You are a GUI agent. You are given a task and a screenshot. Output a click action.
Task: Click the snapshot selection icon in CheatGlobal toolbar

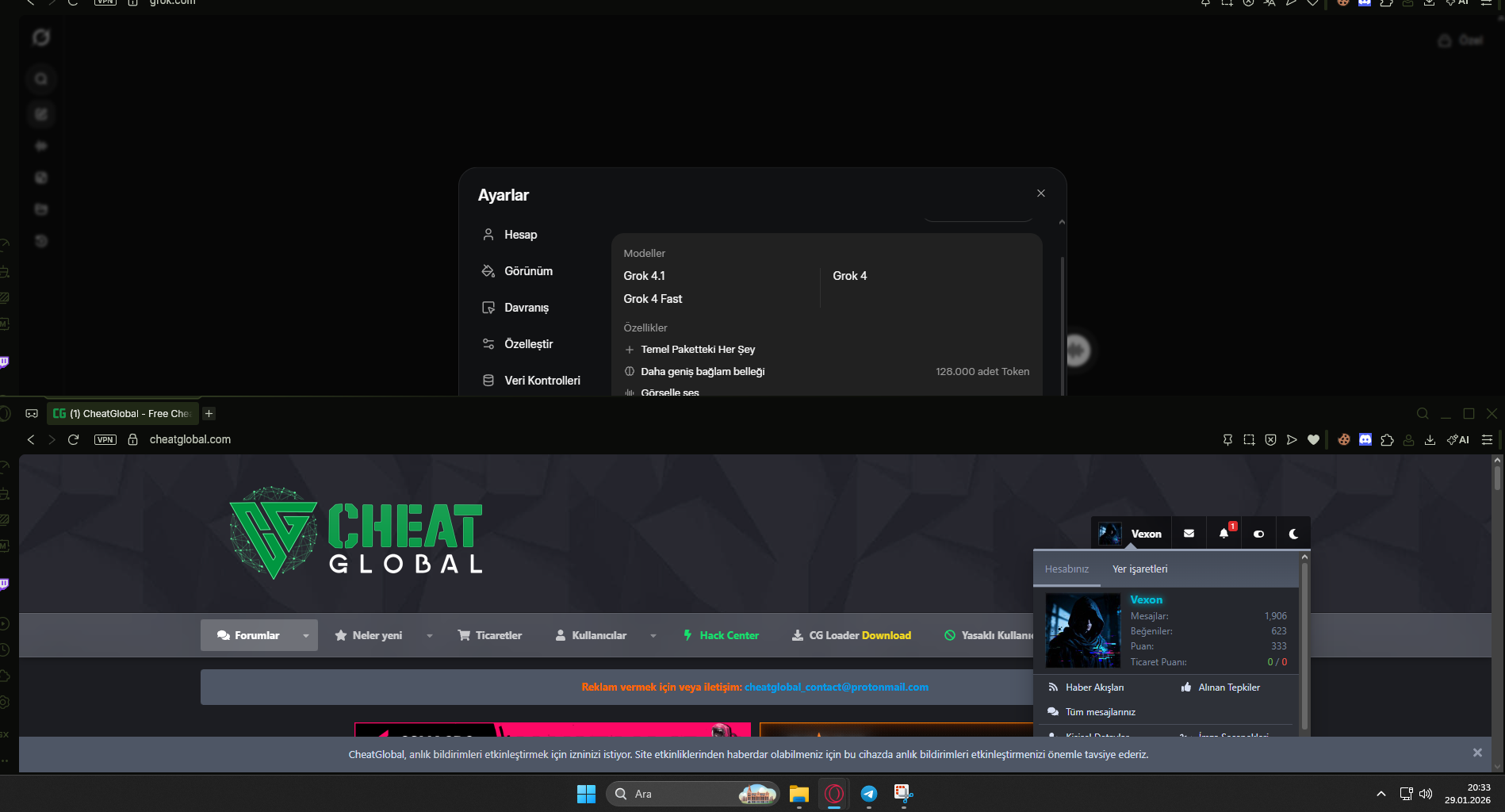tap(1249, 439)
